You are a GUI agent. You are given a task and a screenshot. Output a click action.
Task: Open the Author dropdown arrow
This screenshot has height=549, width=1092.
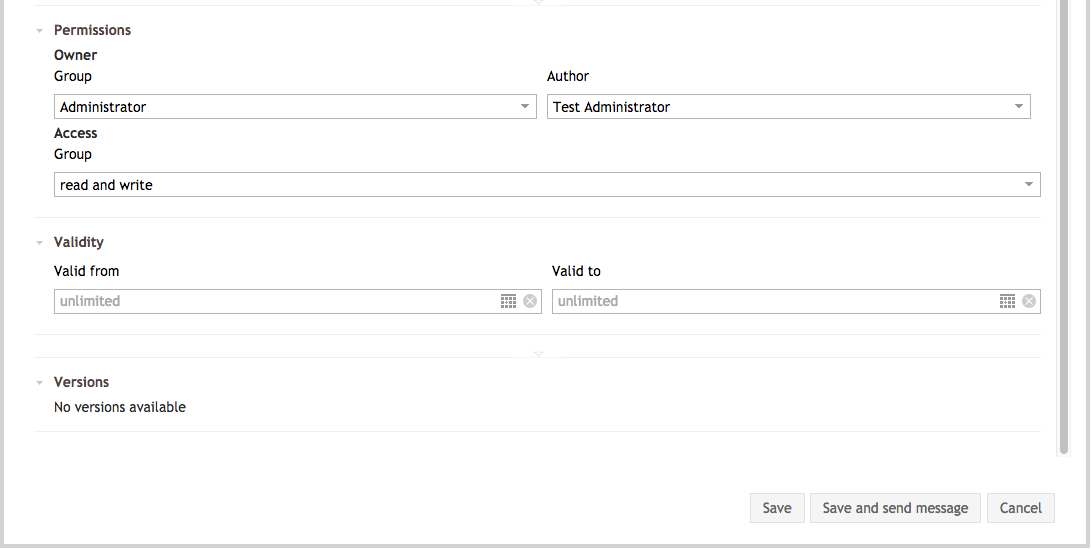coord(1018,107)
